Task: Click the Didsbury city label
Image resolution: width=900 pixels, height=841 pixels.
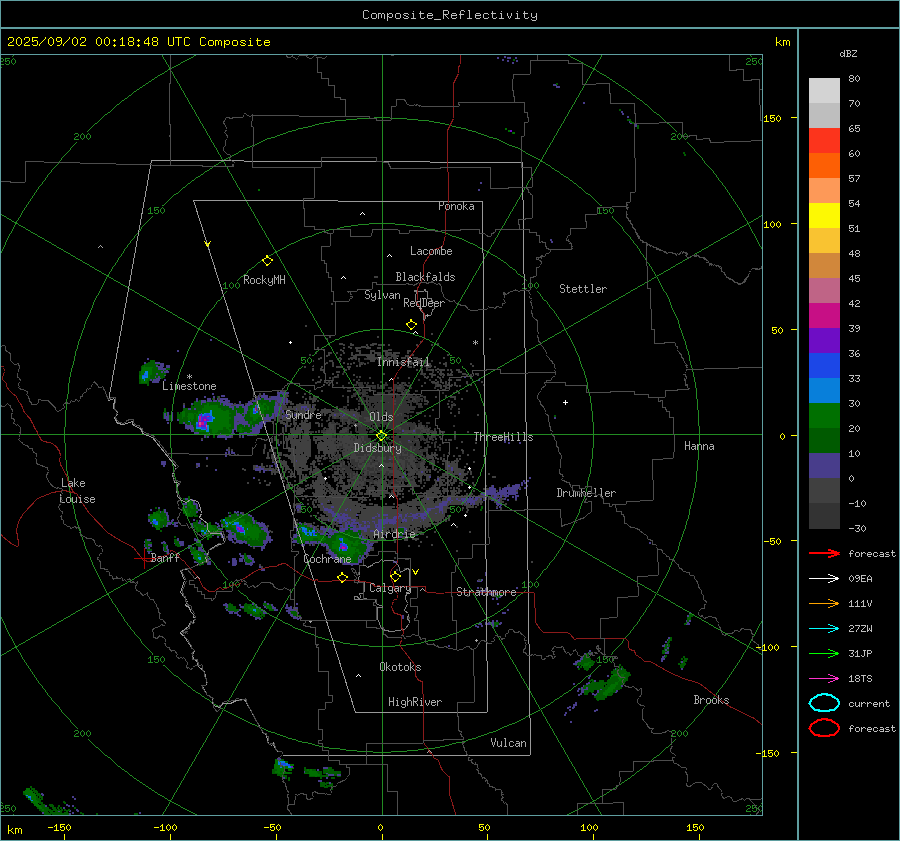Action: (378, 448)
